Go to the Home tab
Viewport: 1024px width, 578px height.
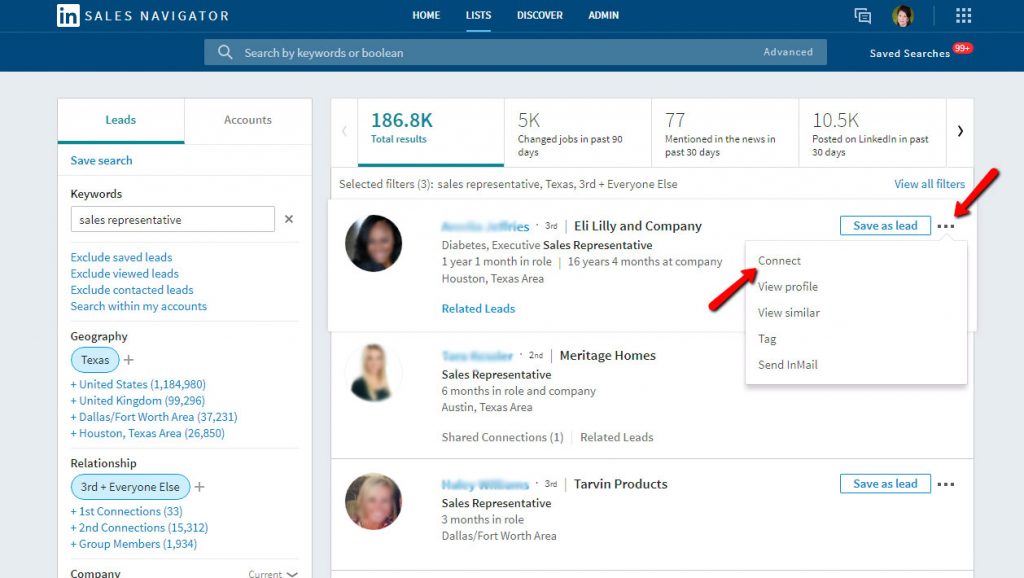(426, 15)
